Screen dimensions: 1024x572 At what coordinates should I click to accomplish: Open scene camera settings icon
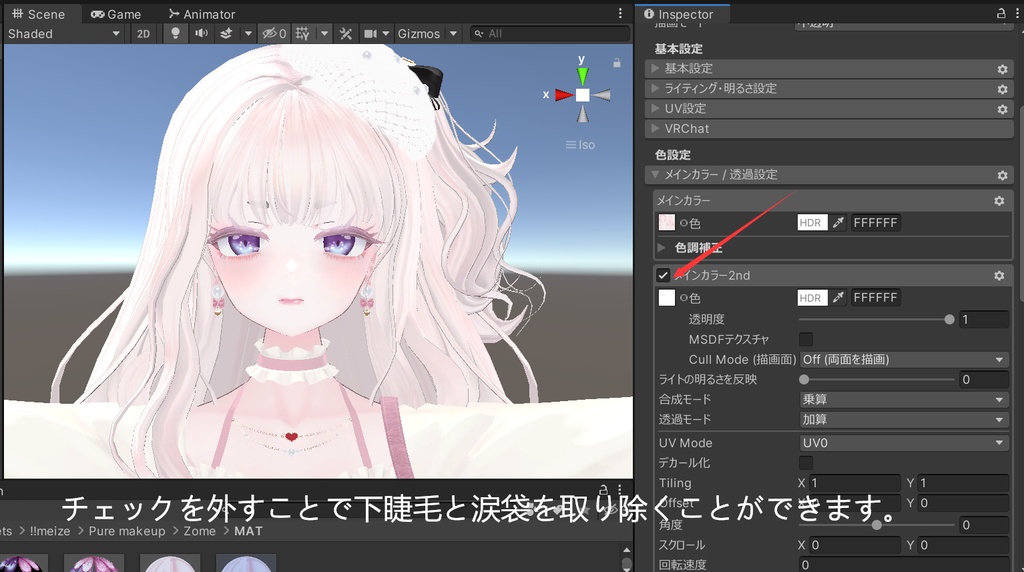point(370,33)
